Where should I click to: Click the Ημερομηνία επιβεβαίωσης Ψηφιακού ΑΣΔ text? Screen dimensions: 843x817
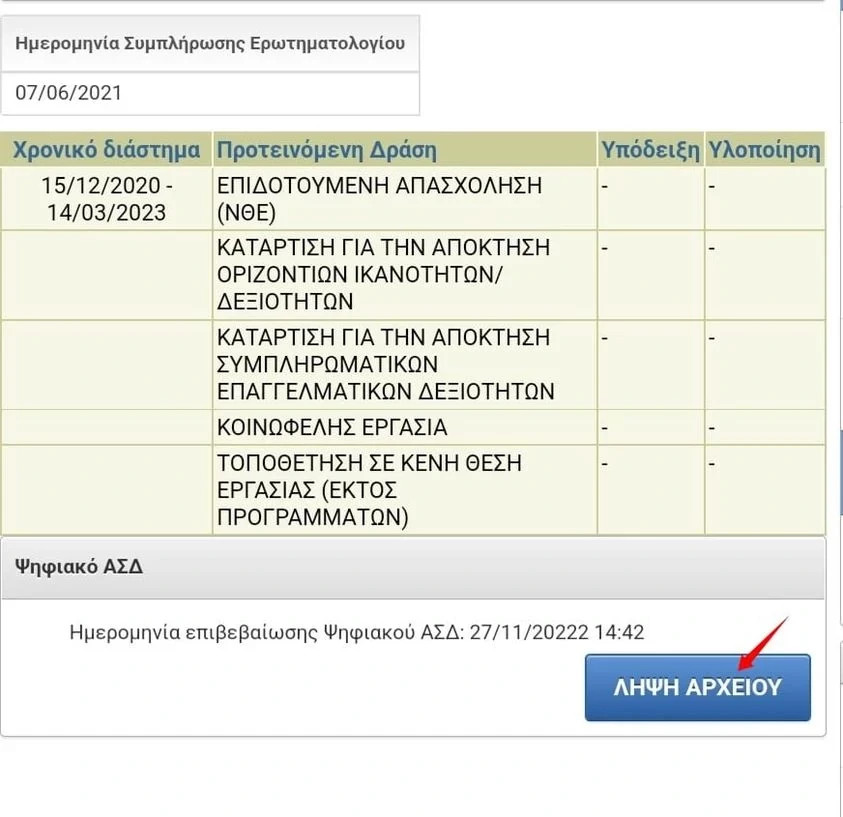click(x=357, y=632)
